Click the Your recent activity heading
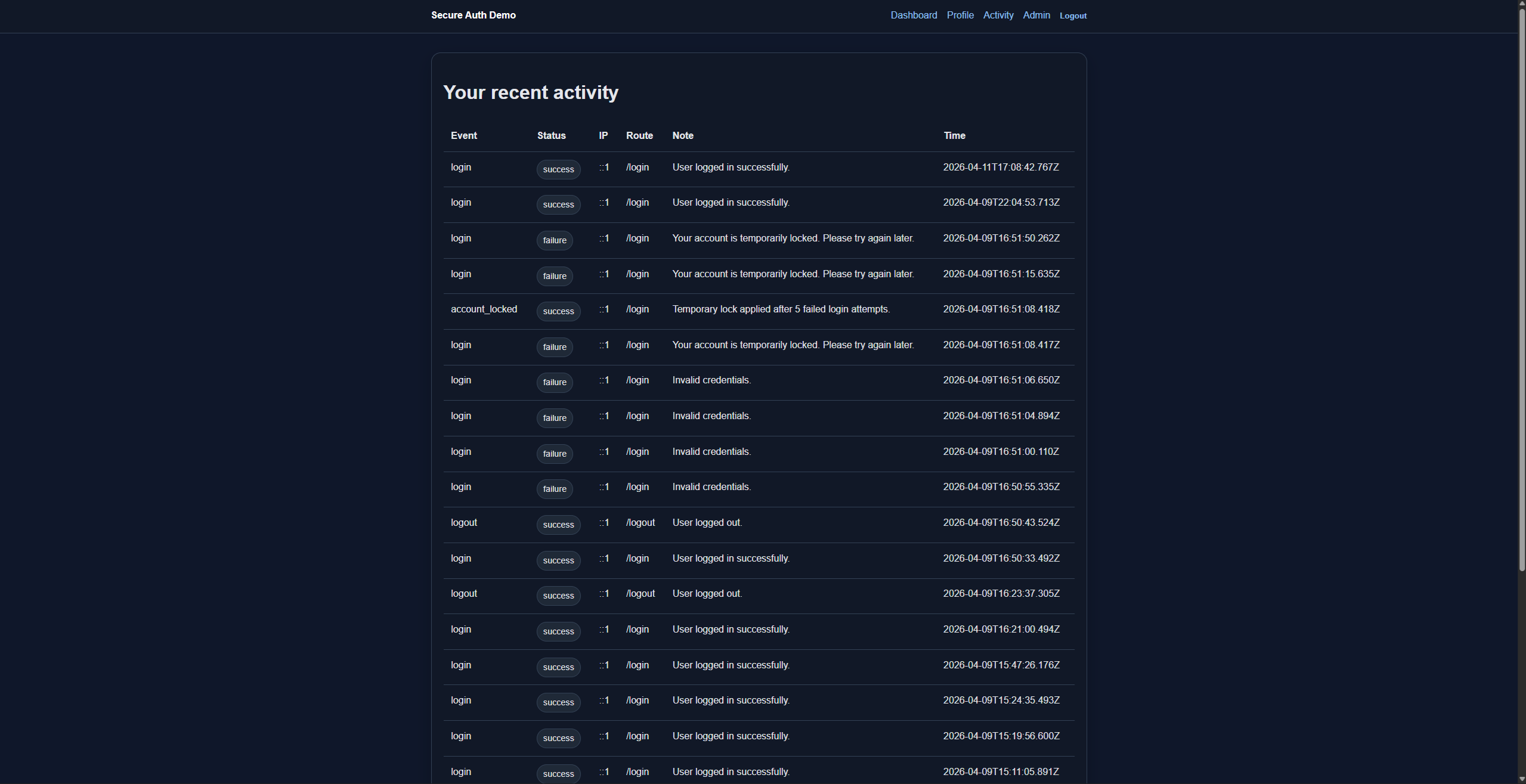 (x=530, y=92)
